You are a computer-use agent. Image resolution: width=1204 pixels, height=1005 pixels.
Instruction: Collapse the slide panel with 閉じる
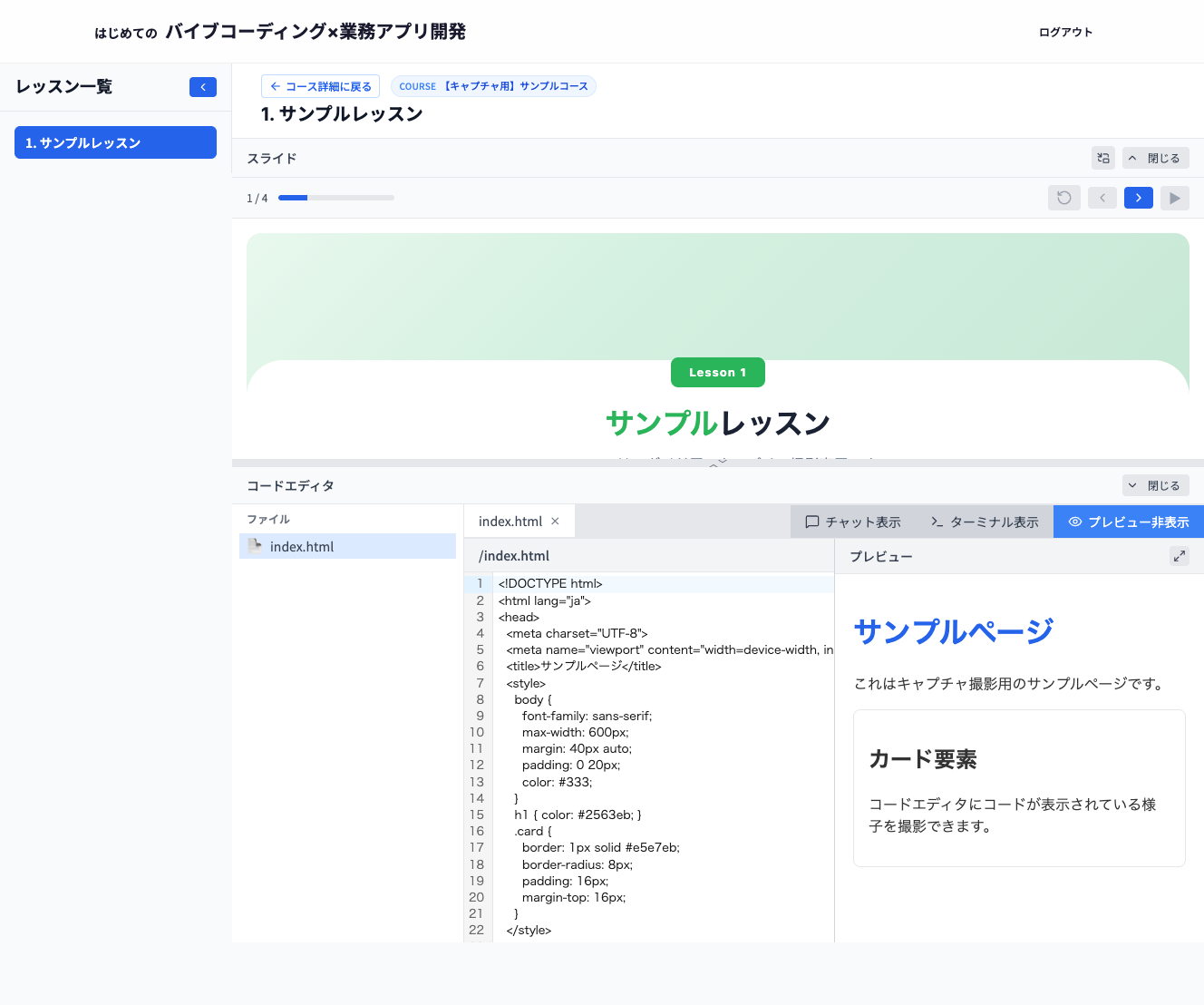coord(1156,157)
